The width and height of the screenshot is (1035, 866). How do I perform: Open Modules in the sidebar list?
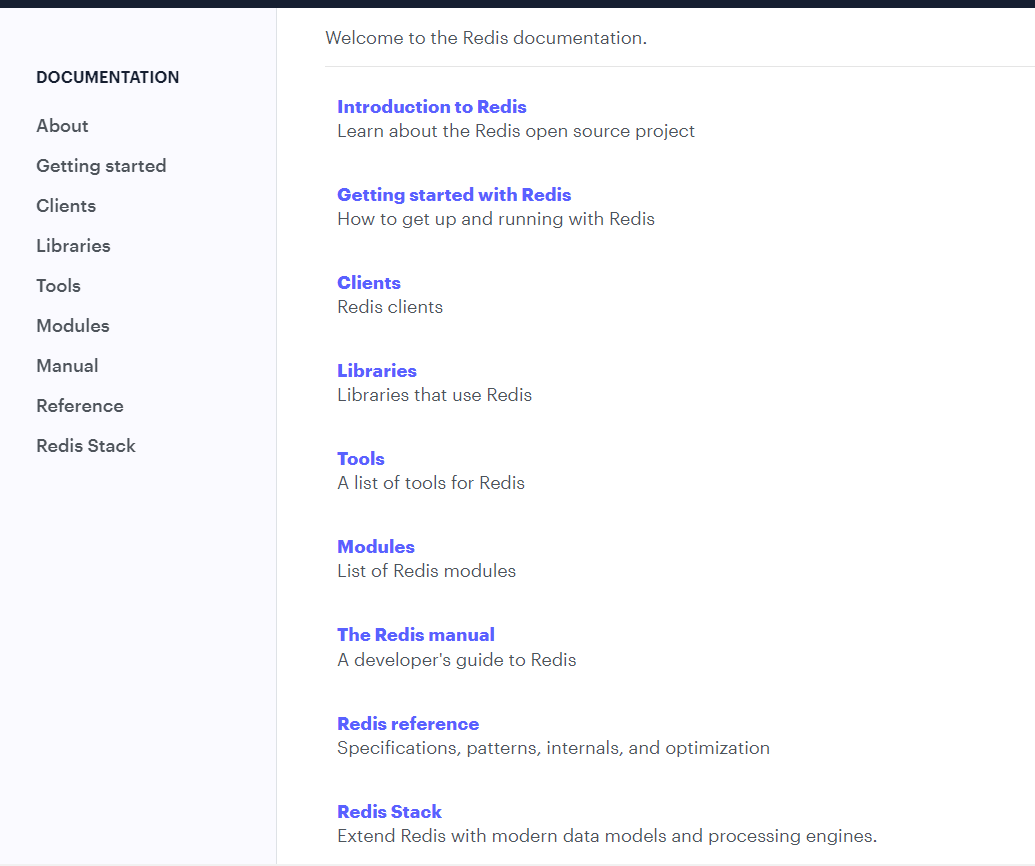pos(73,325)
